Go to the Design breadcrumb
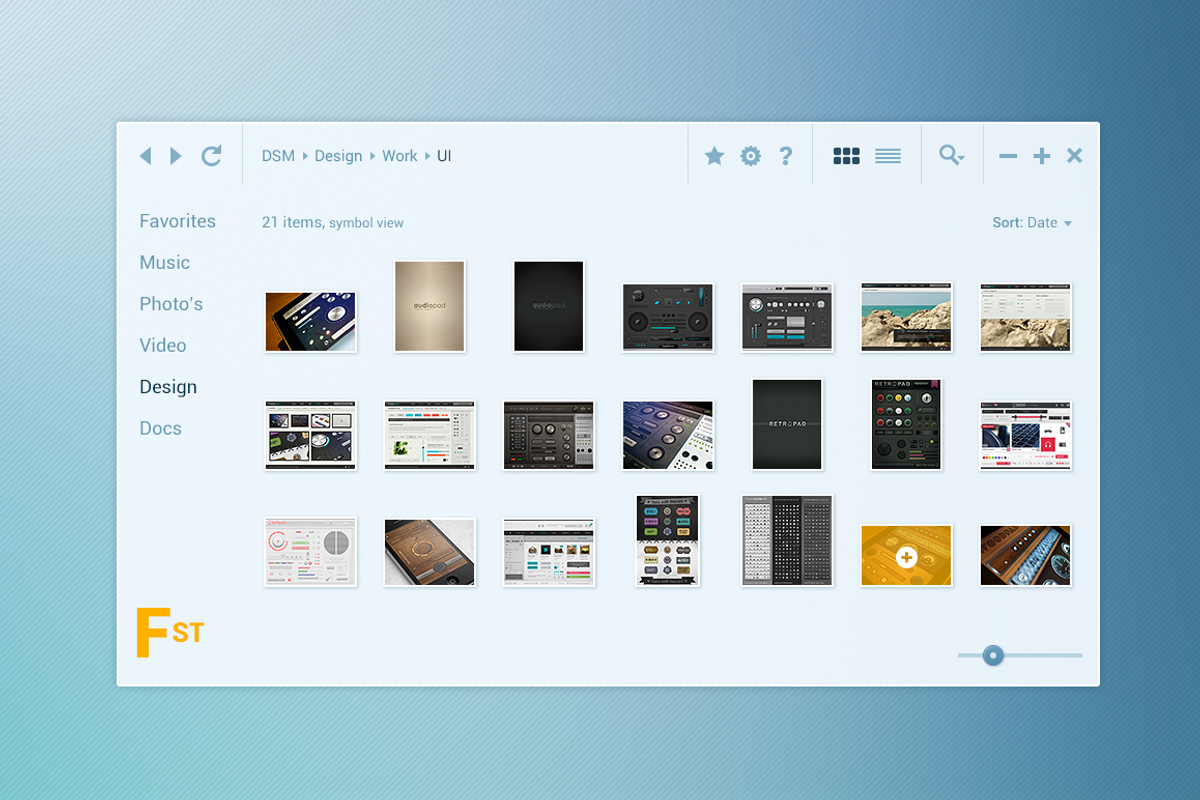This screenshot has width=1200, height=800. [338, 156]
